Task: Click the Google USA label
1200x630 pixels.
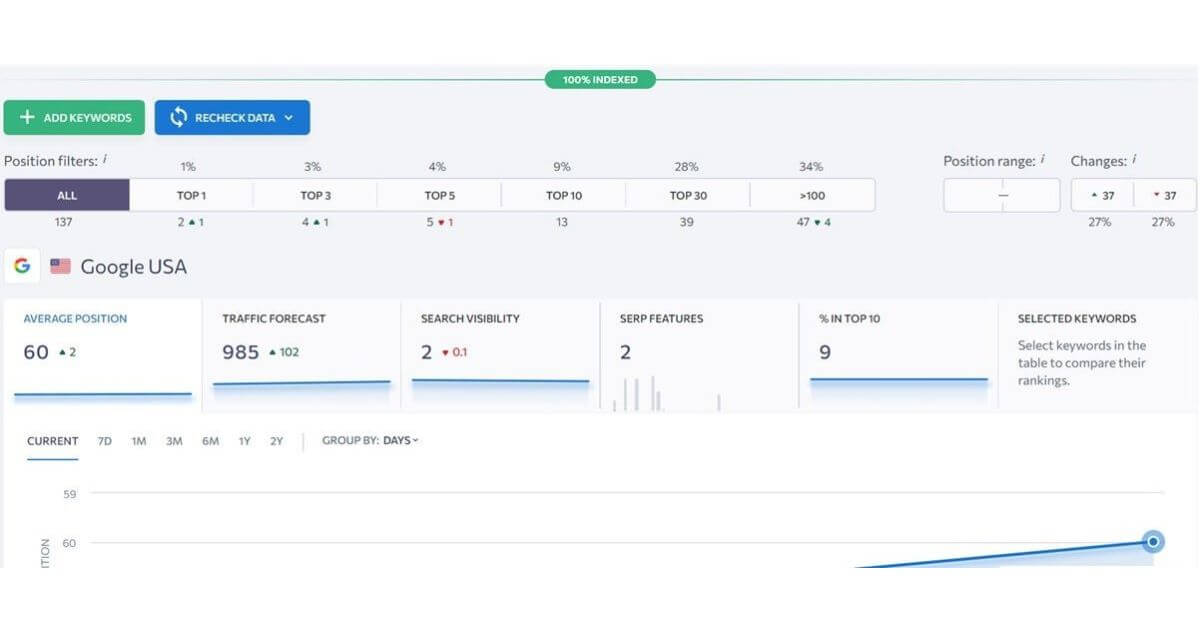Action: [x=133, y=267]
